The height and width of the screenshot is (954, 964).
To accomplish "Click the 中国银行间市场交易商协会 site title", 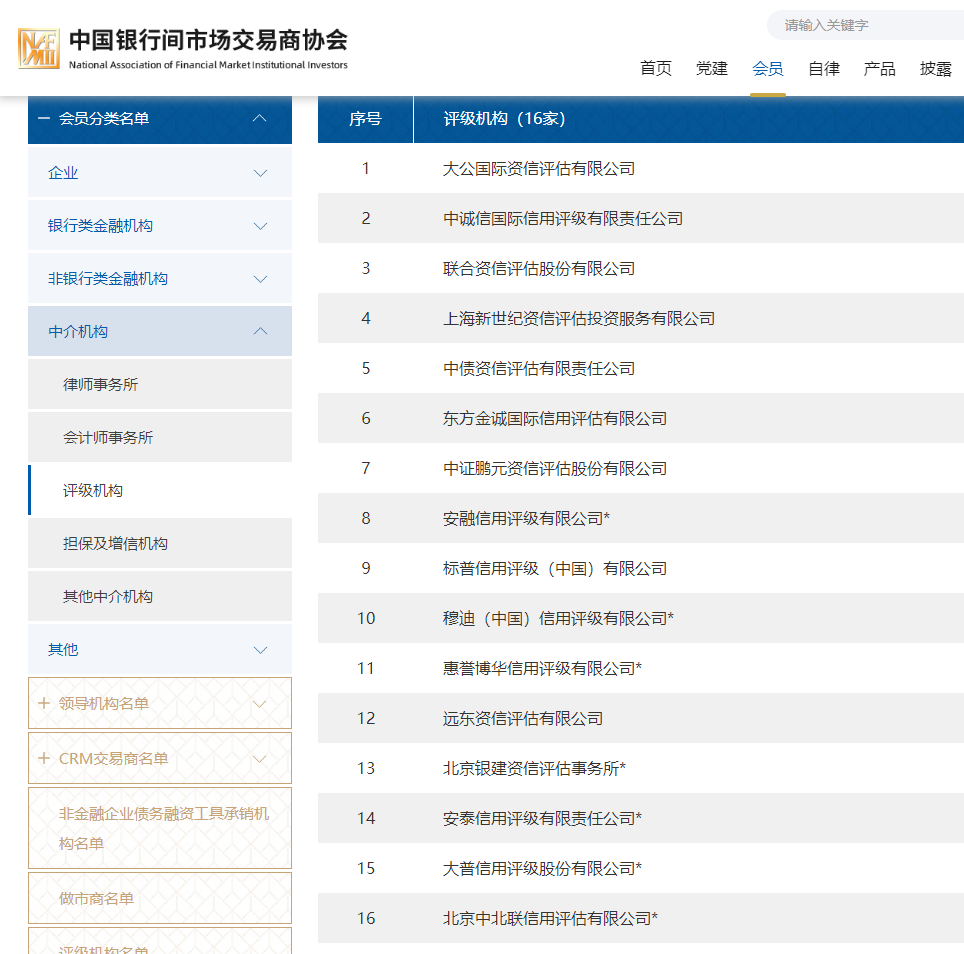I will (x=208, y=40).
